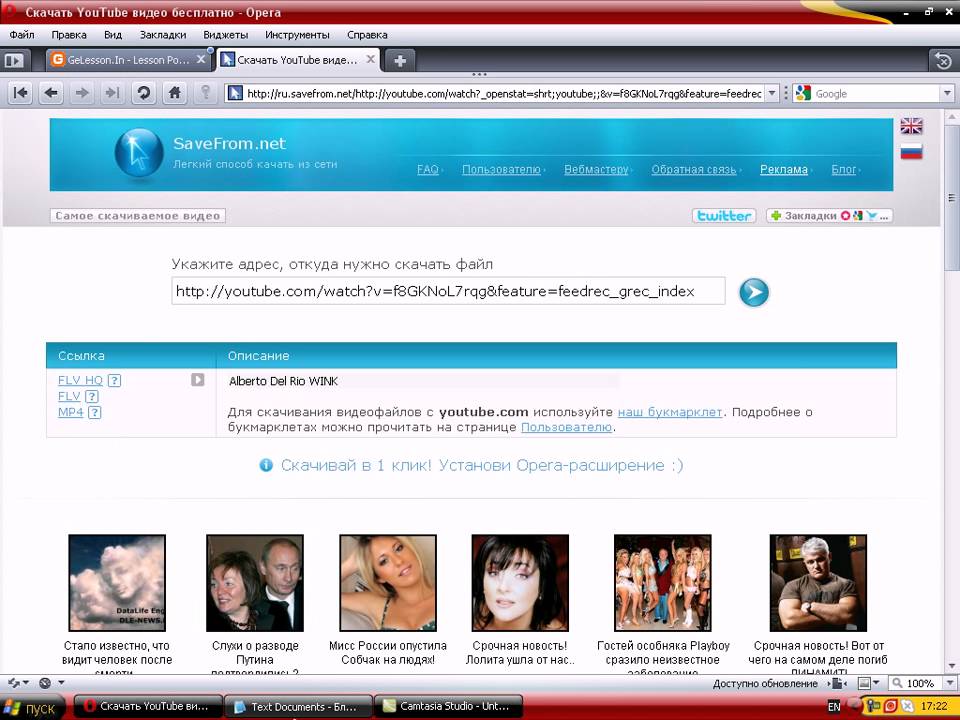
Task: Open the FAQ link
Action: pos(428,170)
